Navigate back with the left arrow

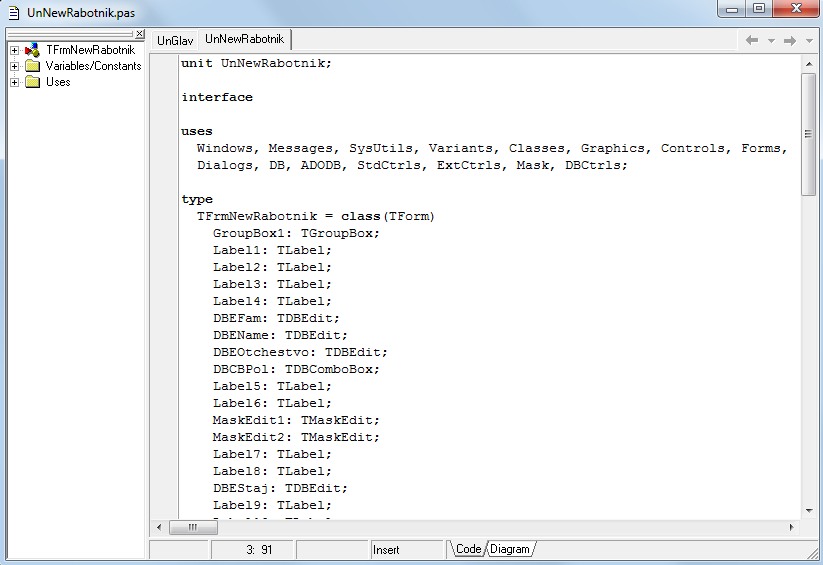752,40
